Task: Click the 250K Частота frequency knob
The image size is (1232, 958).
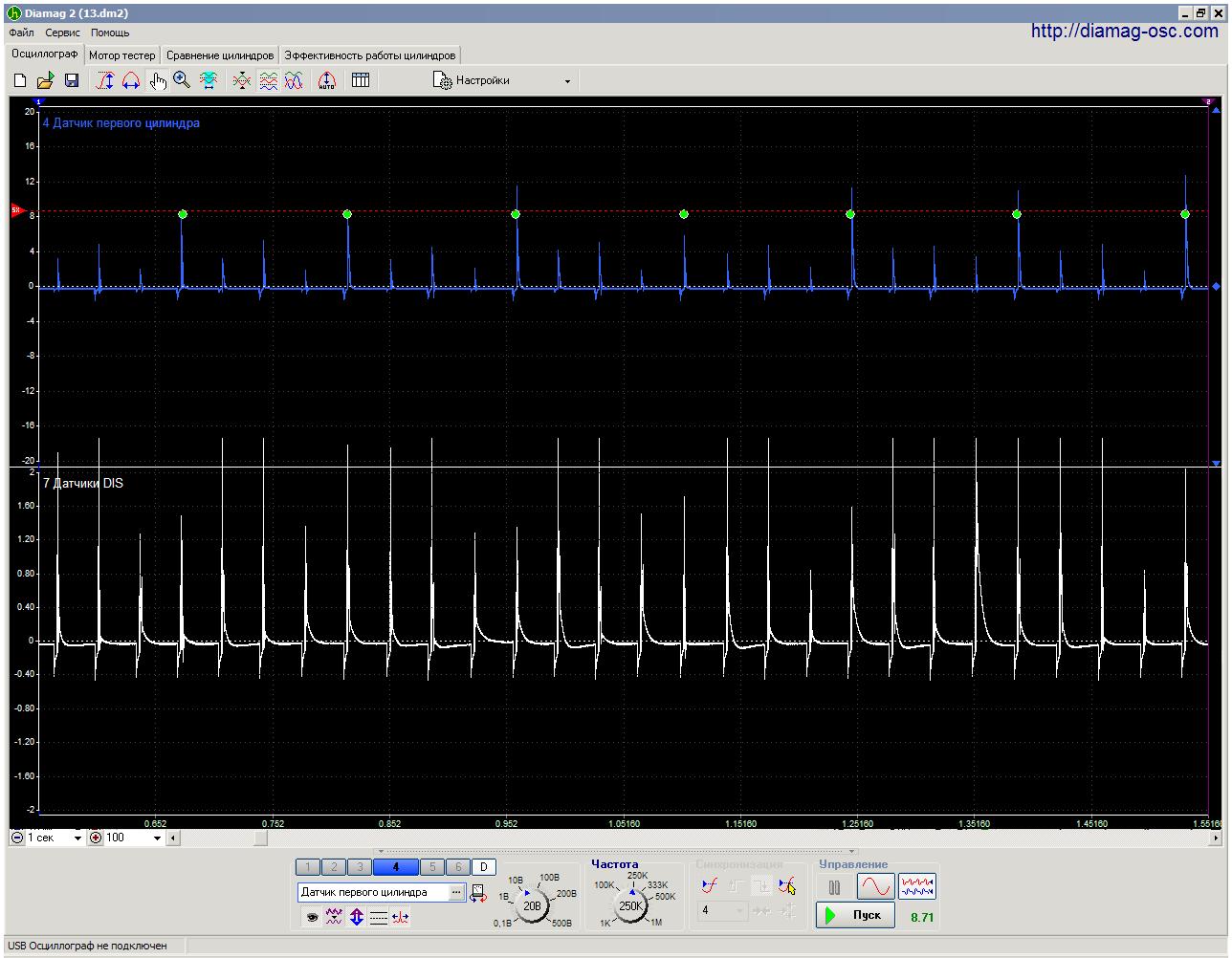Action: tap(630, 905)
